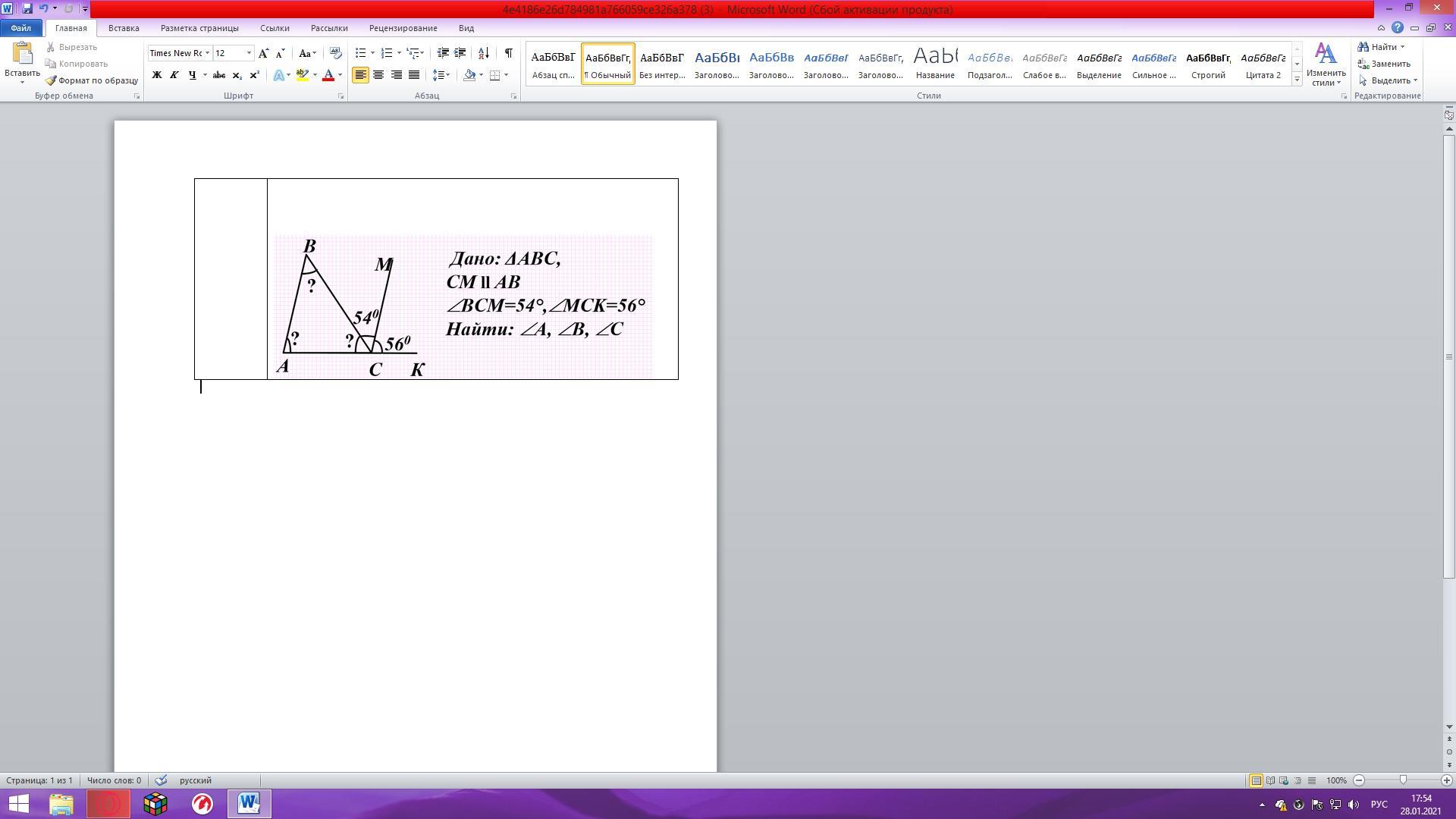
Task: Click Change Styles (Изменить стили)
Action: pyautogui.click(x=1326, y=64)
